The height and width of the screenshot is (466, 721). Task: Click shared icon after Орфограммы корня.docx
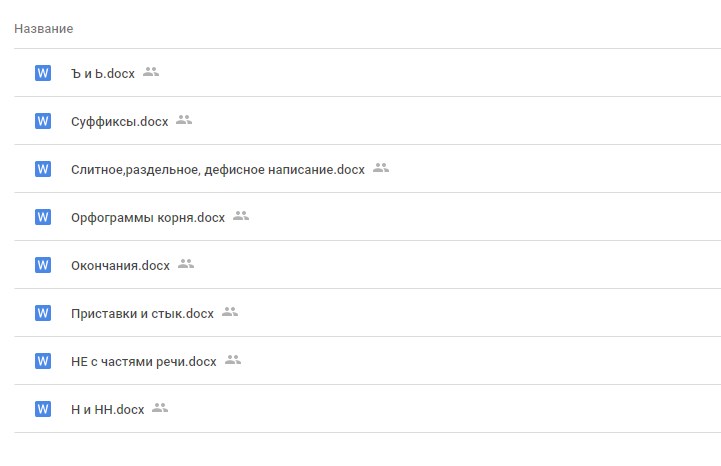tap(241, 215)
